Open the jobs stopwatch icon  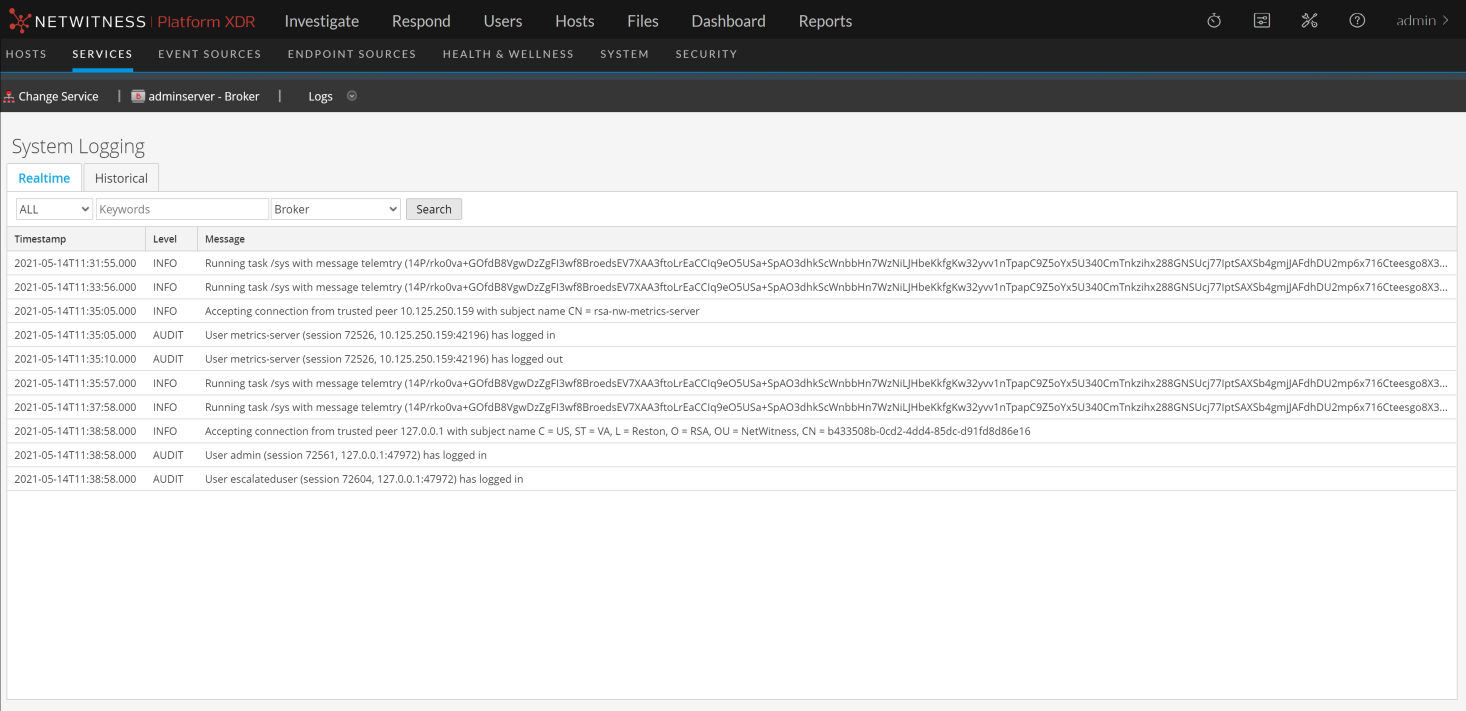1214,21
